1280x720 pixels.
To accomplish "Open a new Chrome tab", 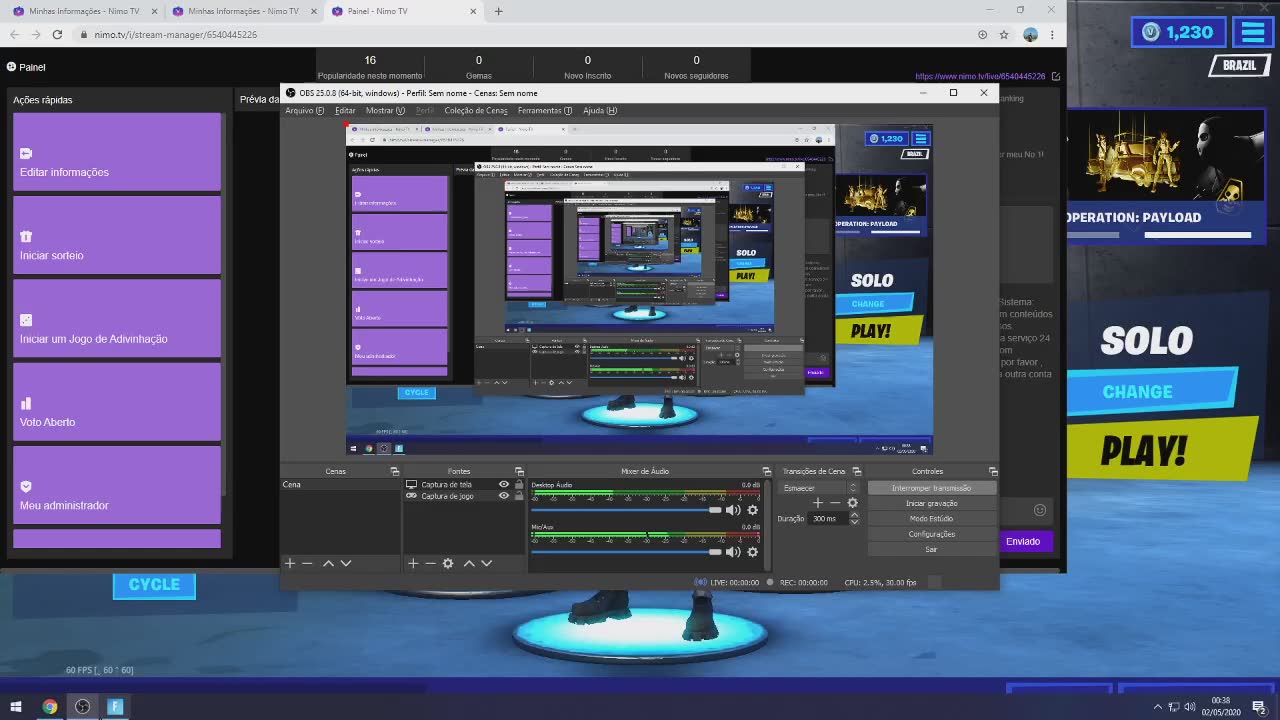I will point(498,11).
